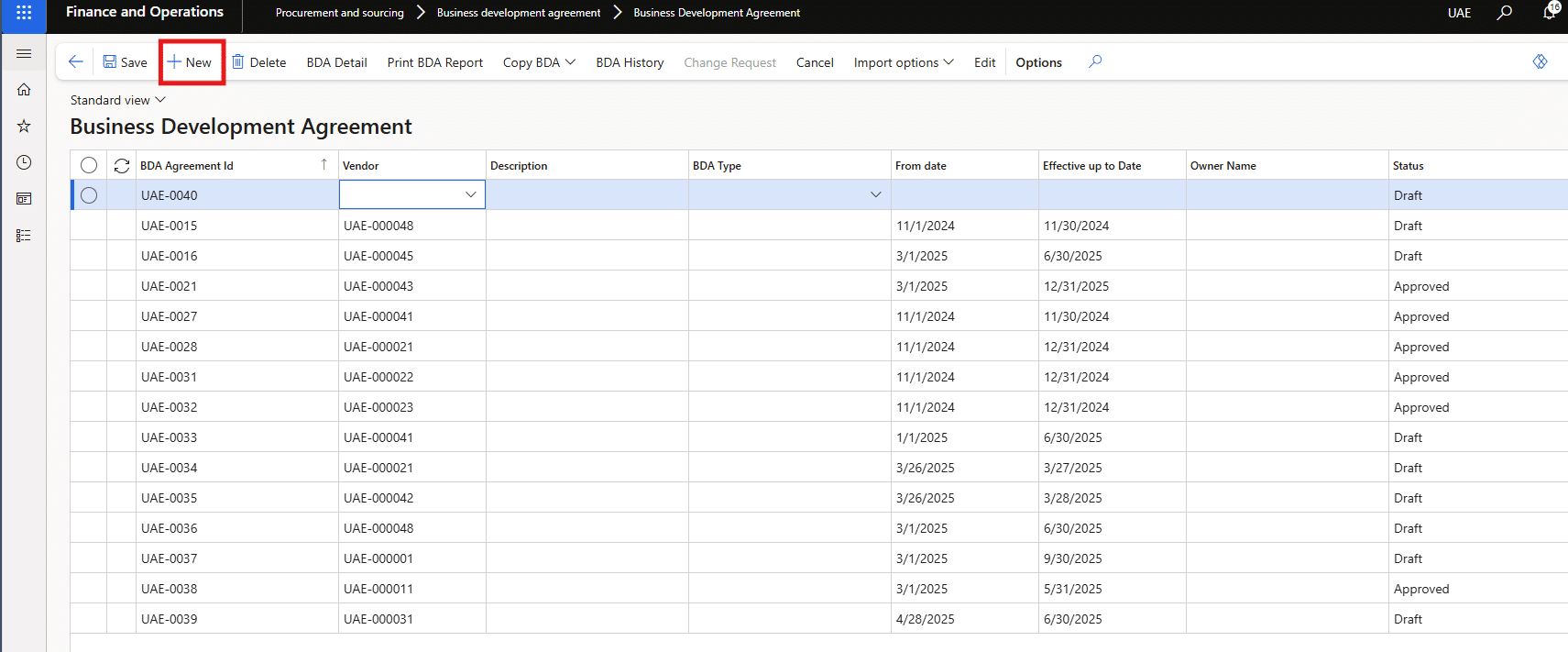Screen dimensions: 1568x652
Task: Click the back arrow in action pane
Action: pos(76,61)
